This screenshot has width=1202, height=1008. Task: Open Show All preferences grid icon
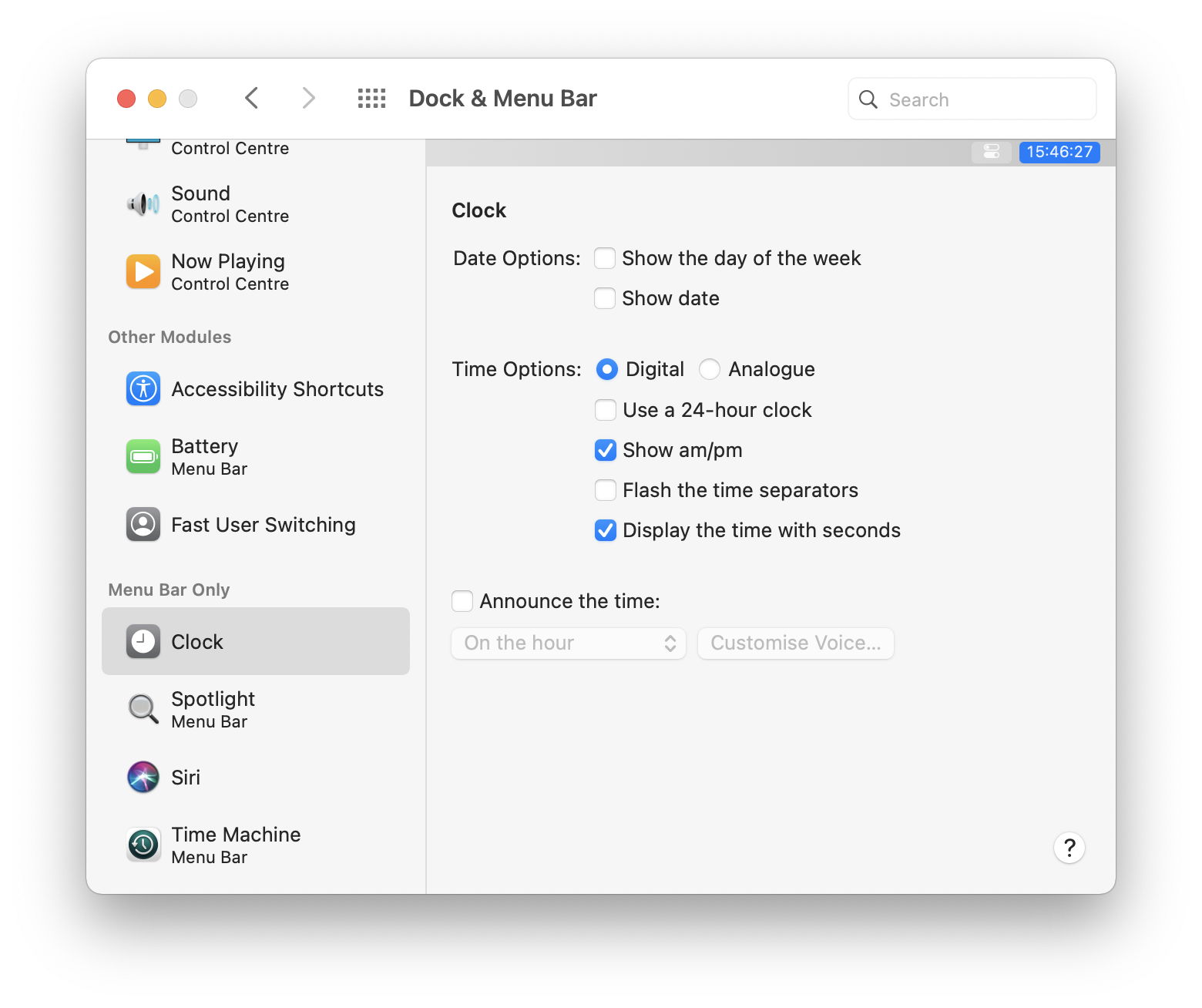371,98
